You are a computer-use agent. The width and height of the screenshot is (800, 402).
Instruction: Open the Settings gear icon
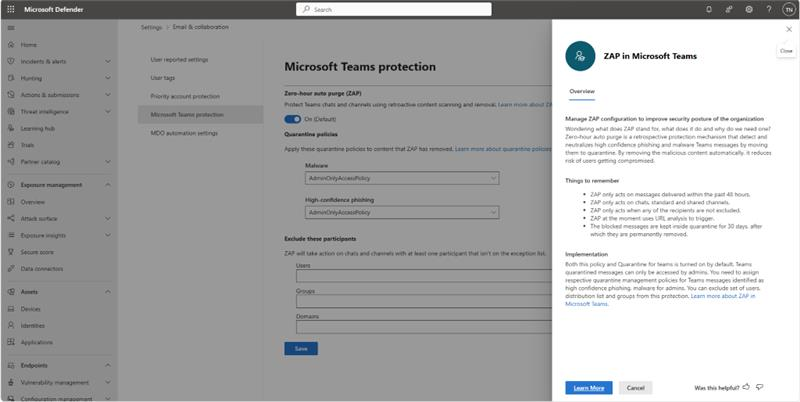749,9
